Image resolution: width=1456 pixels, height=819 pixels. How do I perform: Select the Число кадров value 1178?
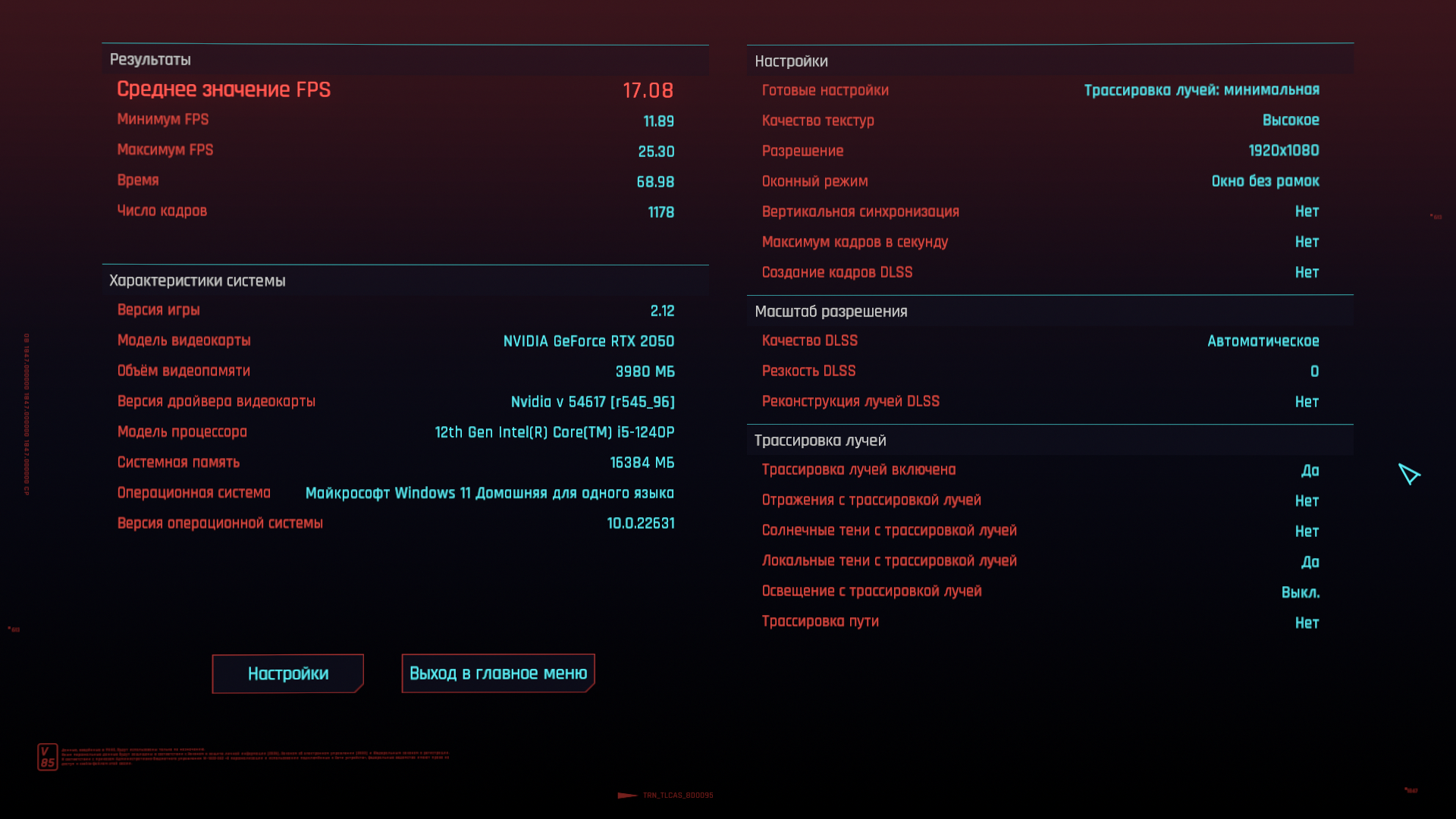(661, 212)
